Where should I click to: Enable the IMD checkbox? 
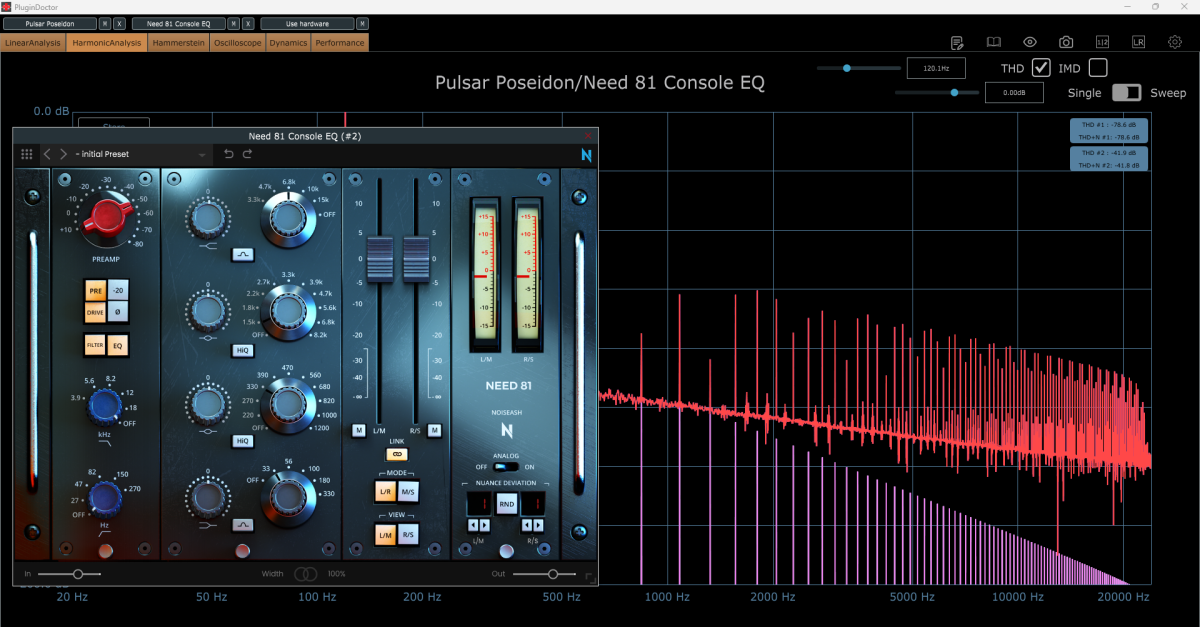coord(1098,67)
